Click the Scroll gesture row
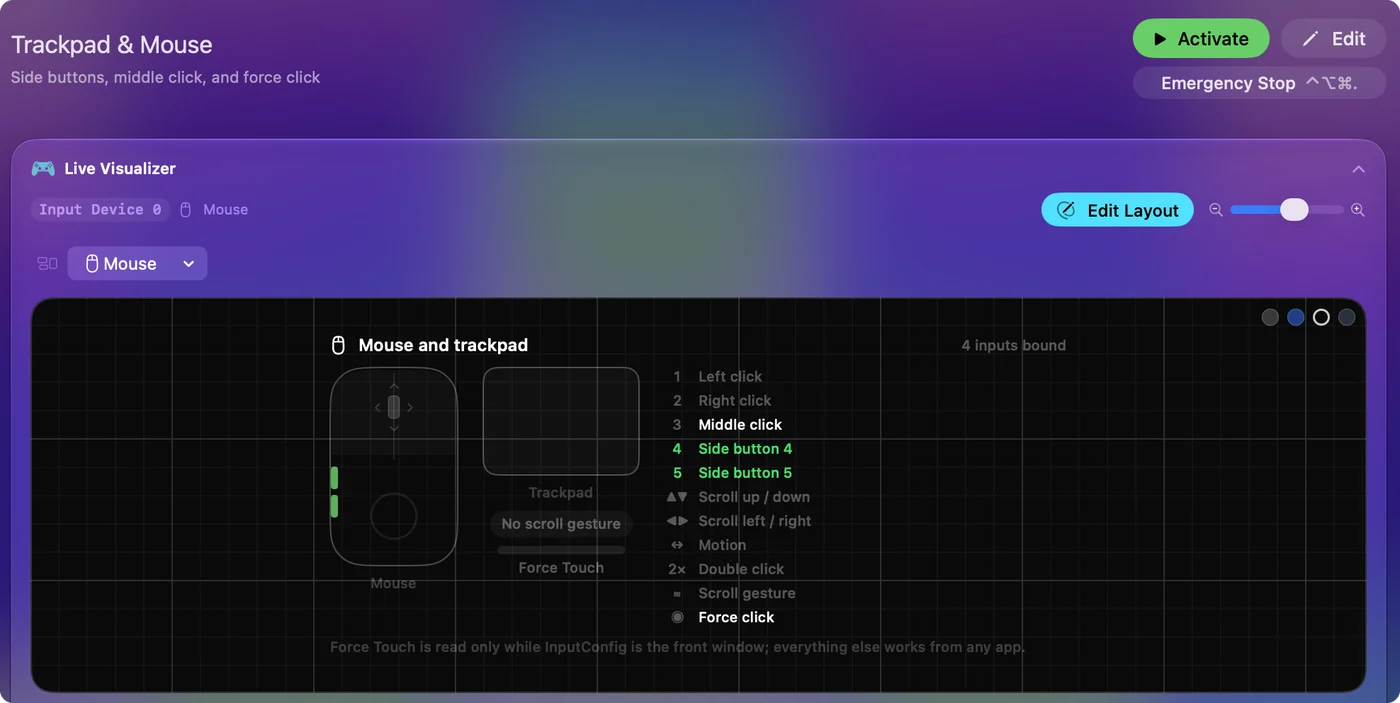 tap(734, 593)
